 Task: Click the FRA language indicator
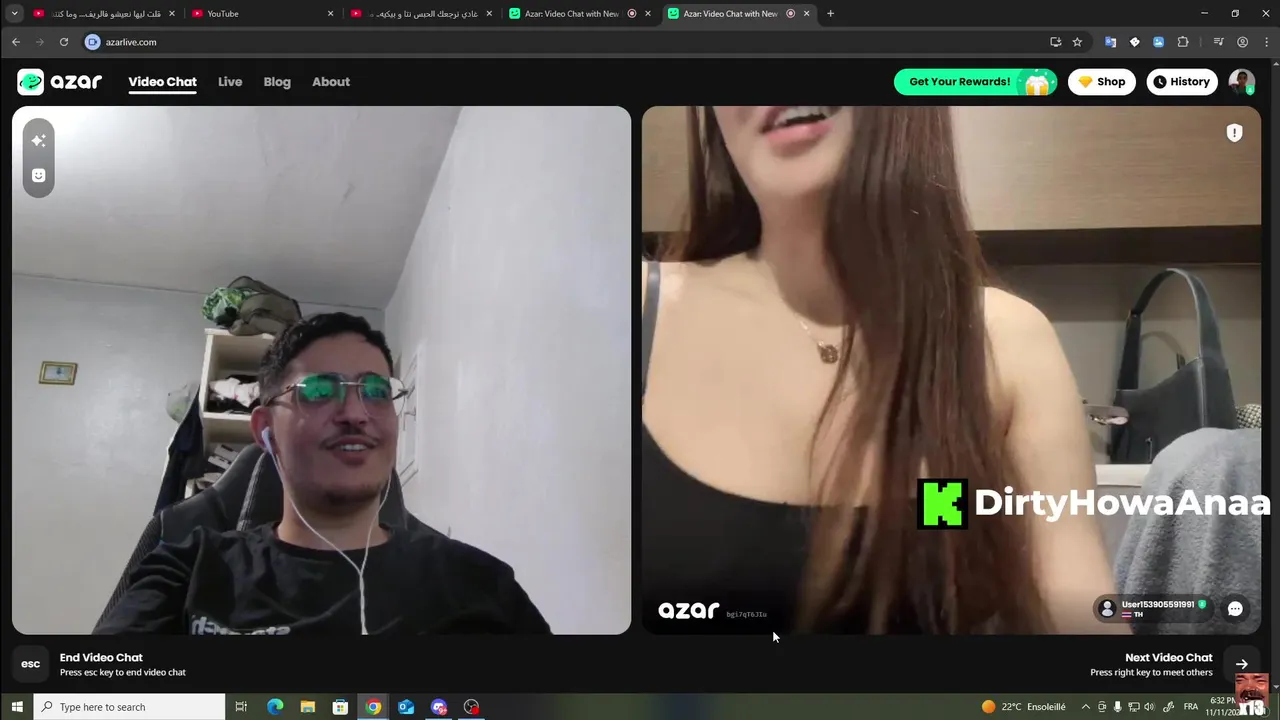(1191, 707)
